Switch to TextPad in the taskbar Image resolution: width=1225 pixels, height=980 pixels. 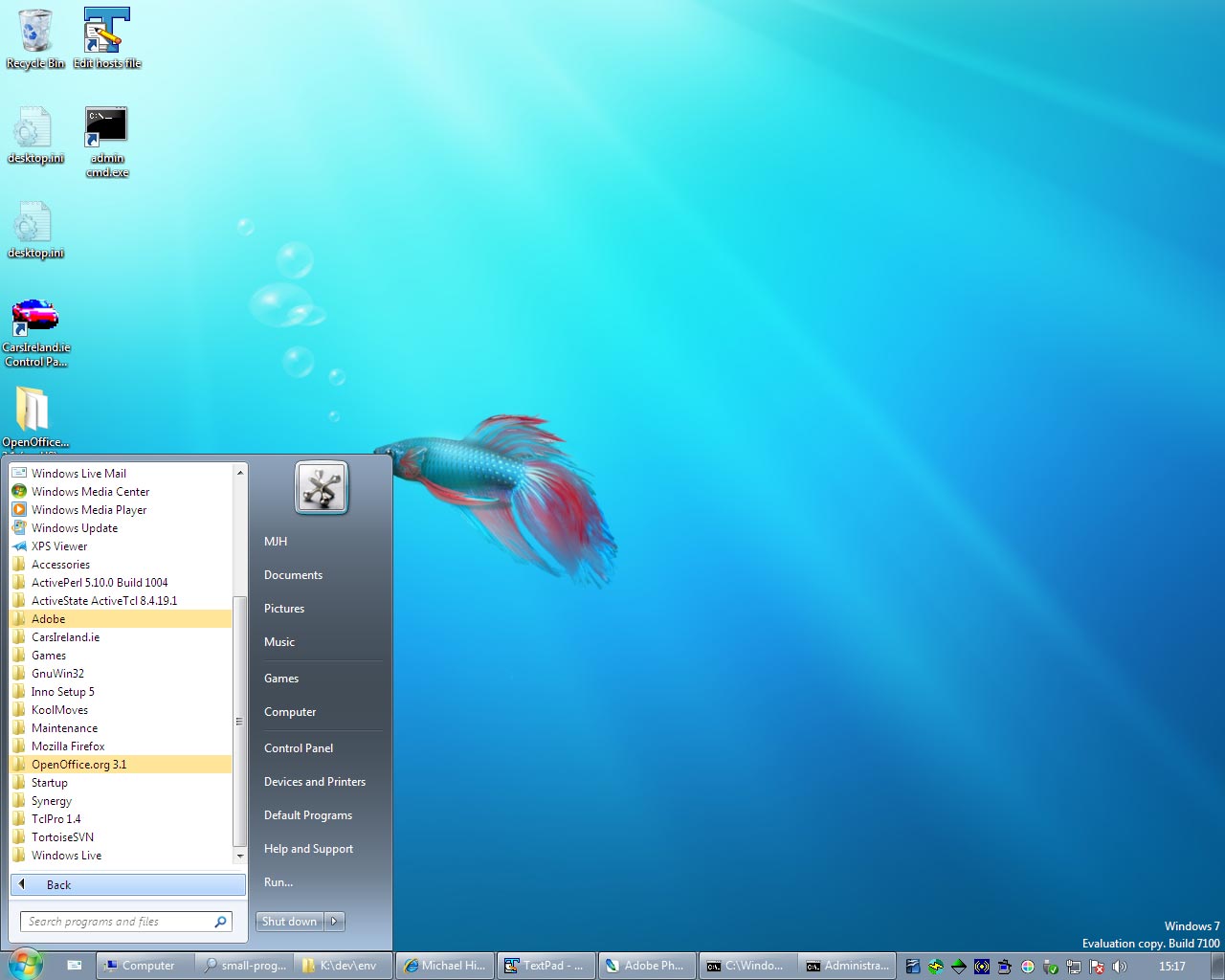[x=547, y=966]
